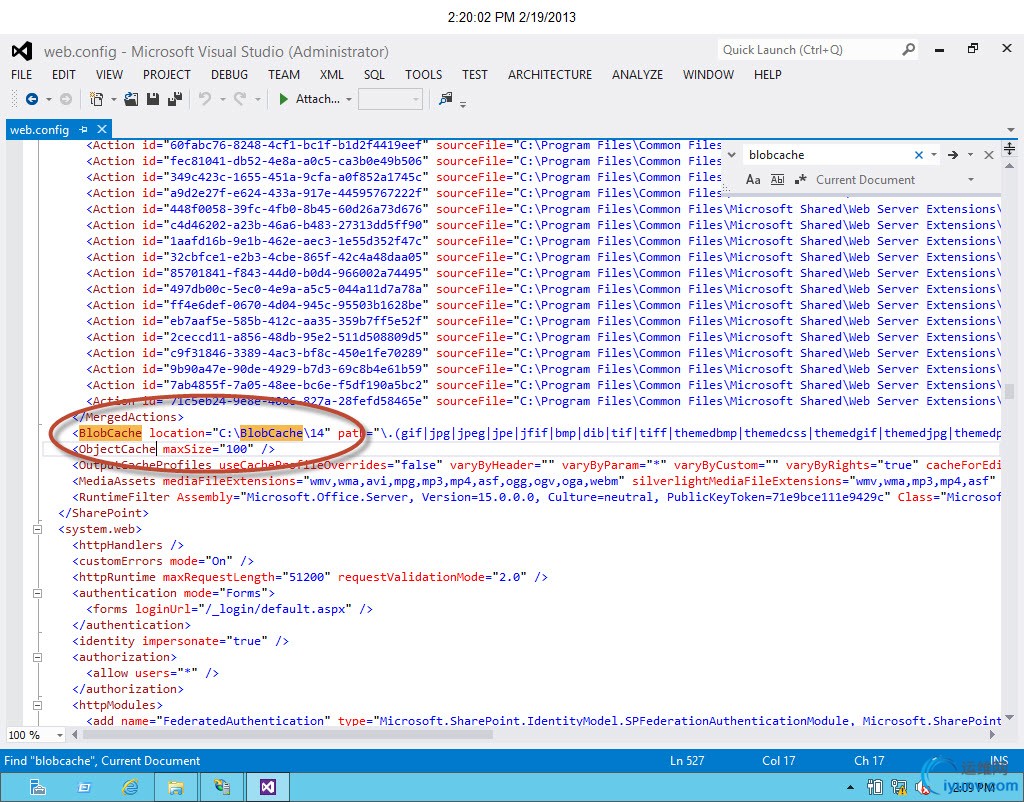Close the web.config document tab
Image resolution: width=1024 pixels, height=802 pixels.
102,129
